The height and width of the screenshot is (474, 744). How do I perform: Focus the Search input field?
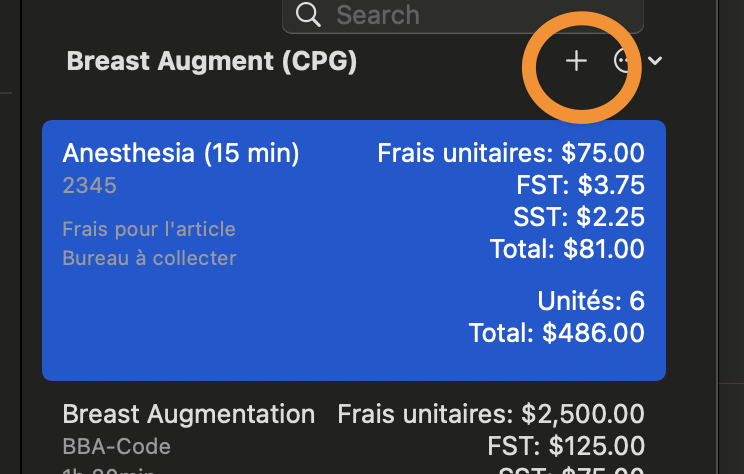tap(463, 15)
